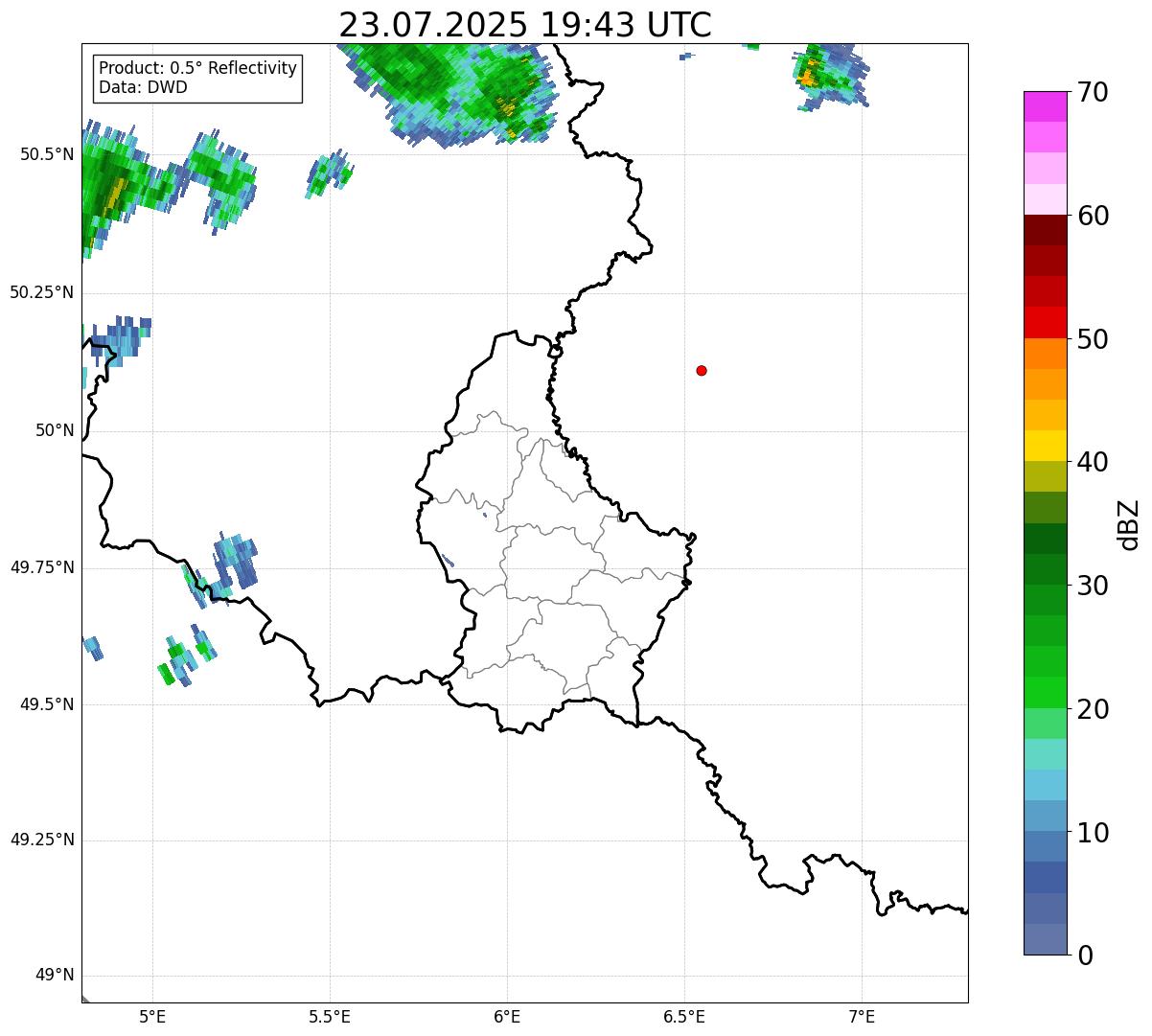Screen dimensions: 1152x1036
Task: Click colorbar tick label 50
Action: (x=1093, y=339)
